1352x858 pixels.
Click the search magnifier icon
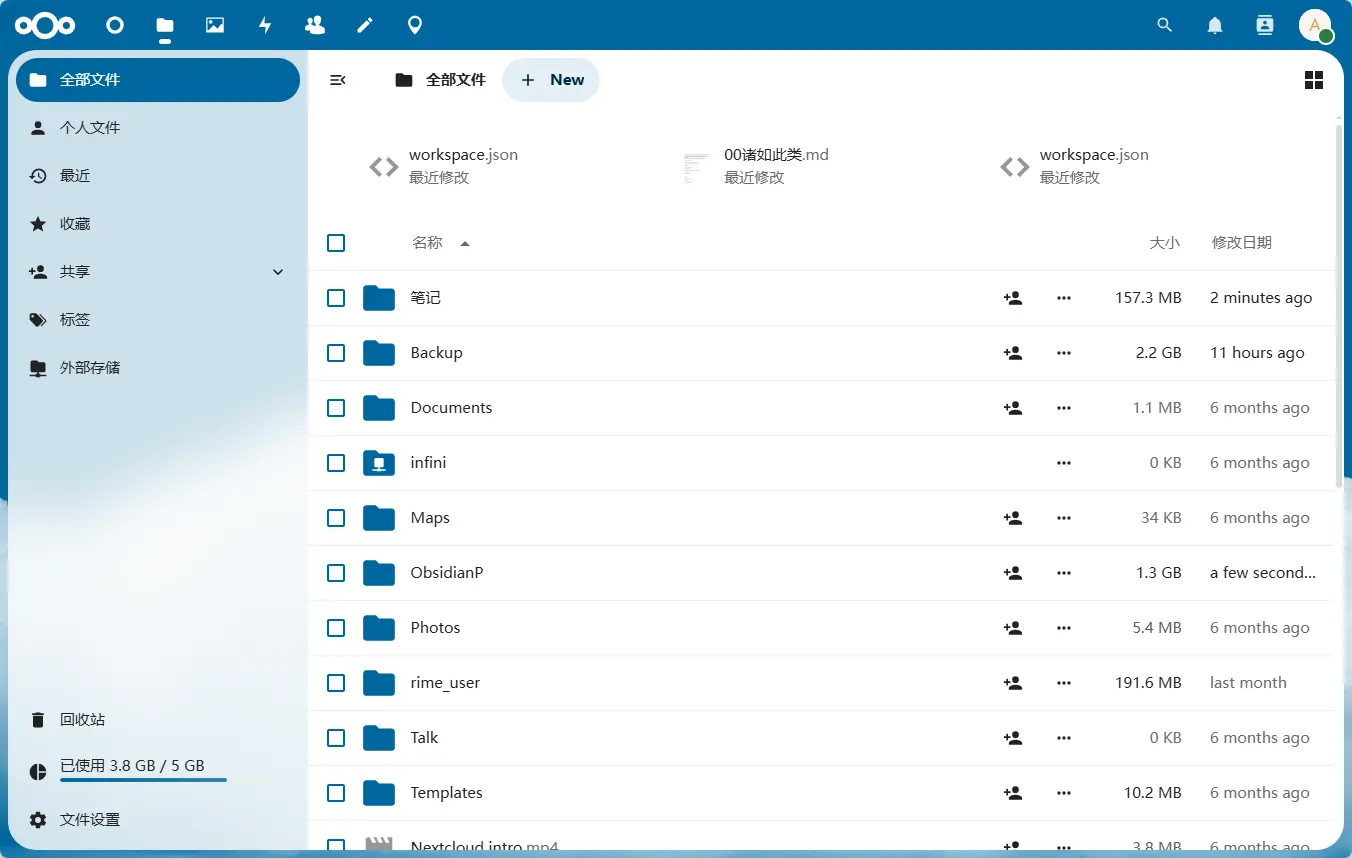(x=1164, y=25)
